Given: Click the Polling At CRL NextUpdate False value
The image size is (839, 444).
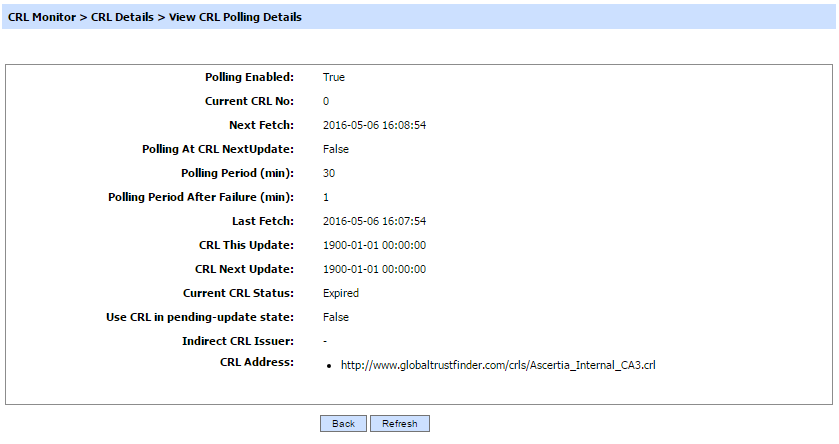Looking at the screenshot, I should click(336, 149).
